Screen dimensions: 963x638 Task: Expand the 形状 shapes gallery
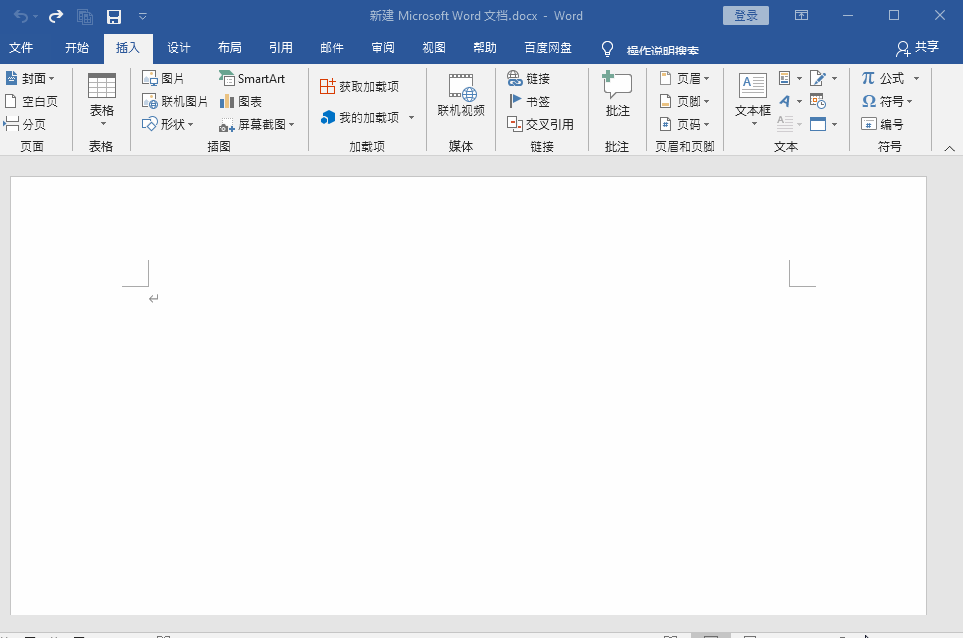click(x=168, y=124)
